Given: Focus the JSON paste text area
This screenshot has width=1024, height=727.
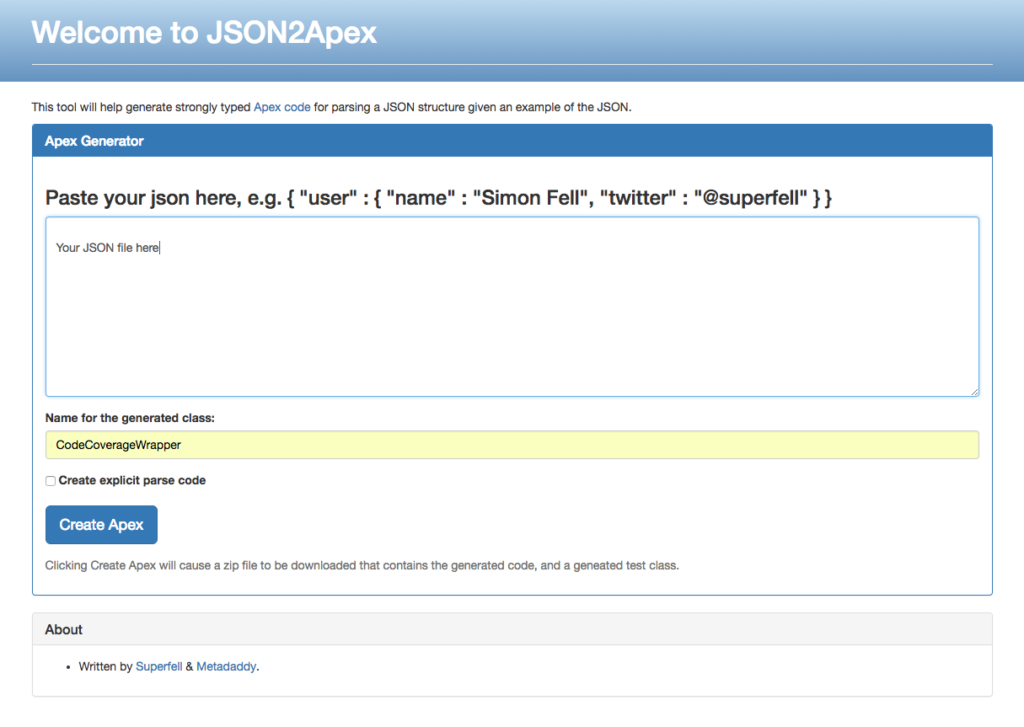Looking at the screenshot, I should (x=512, y=307).
